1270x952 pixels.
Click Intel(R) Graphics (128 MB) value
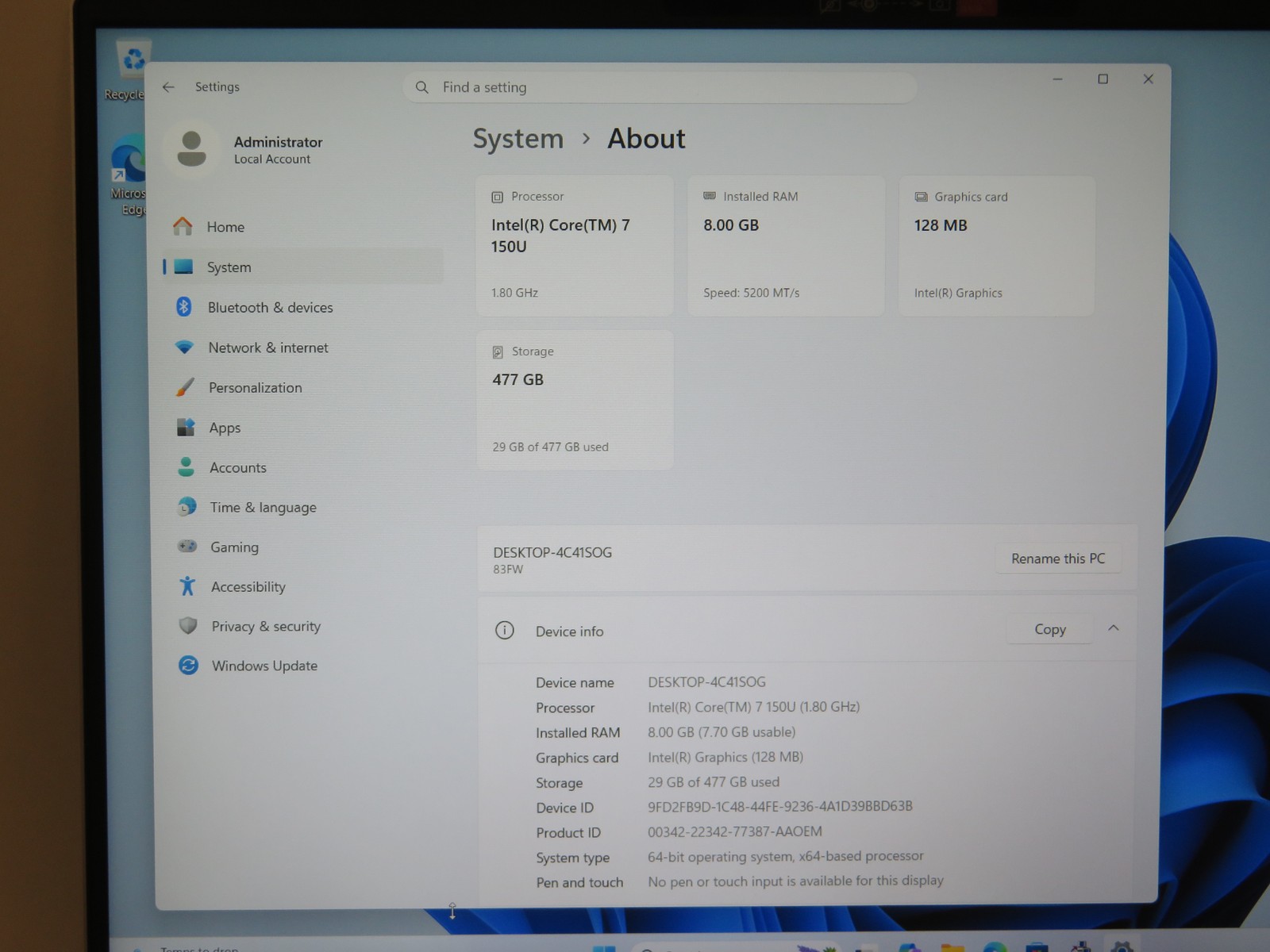pos(725,757)
